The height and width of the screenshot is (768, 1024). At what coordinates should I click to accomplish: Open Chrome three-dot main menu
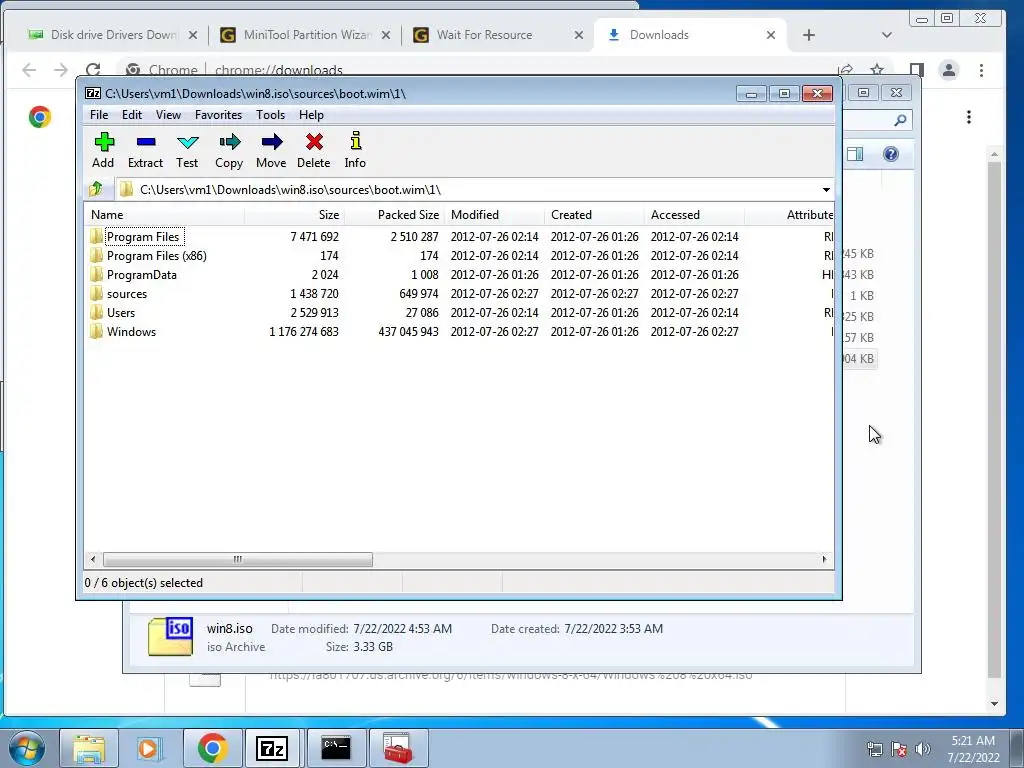[x=981, y=70]
